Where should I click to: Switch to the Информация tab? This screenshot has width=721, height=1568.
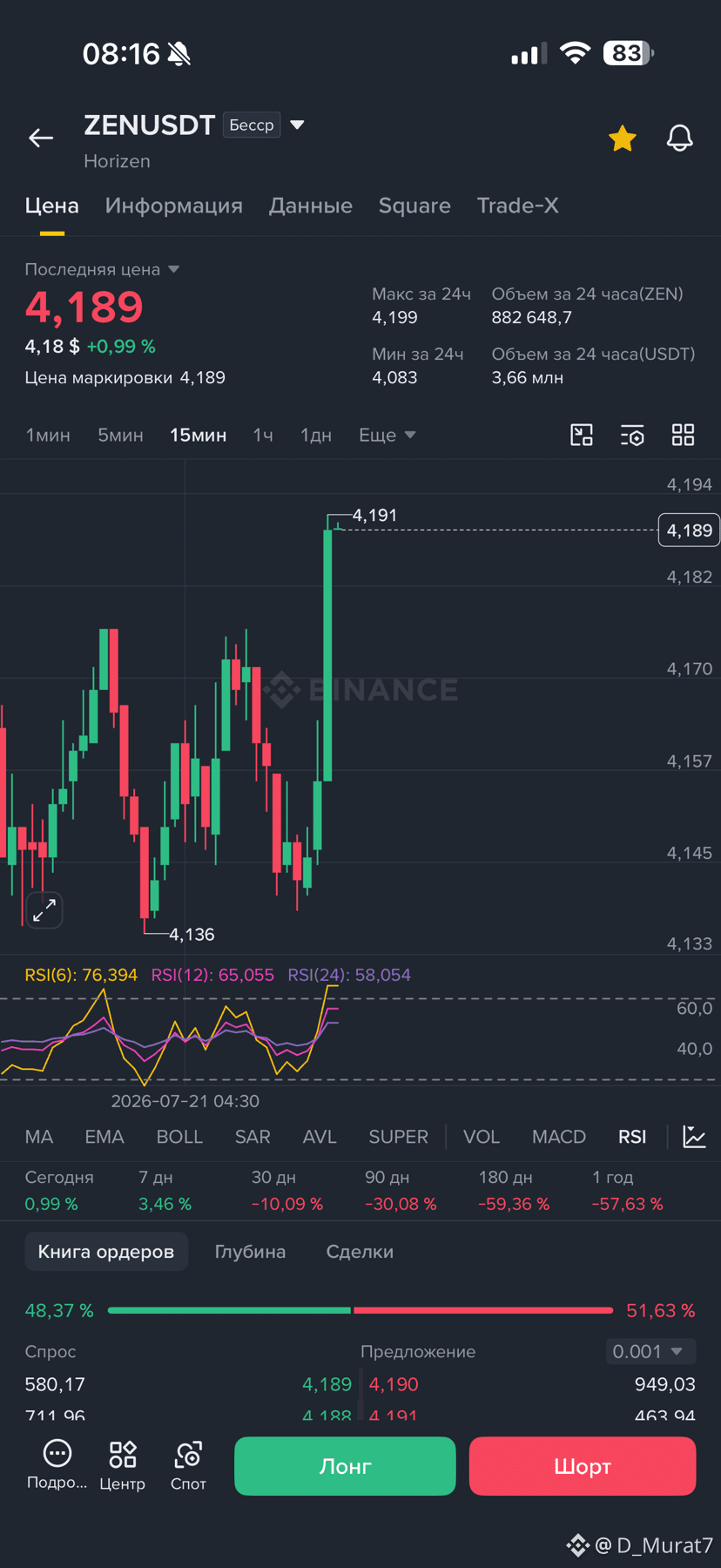tap(174, 206)
